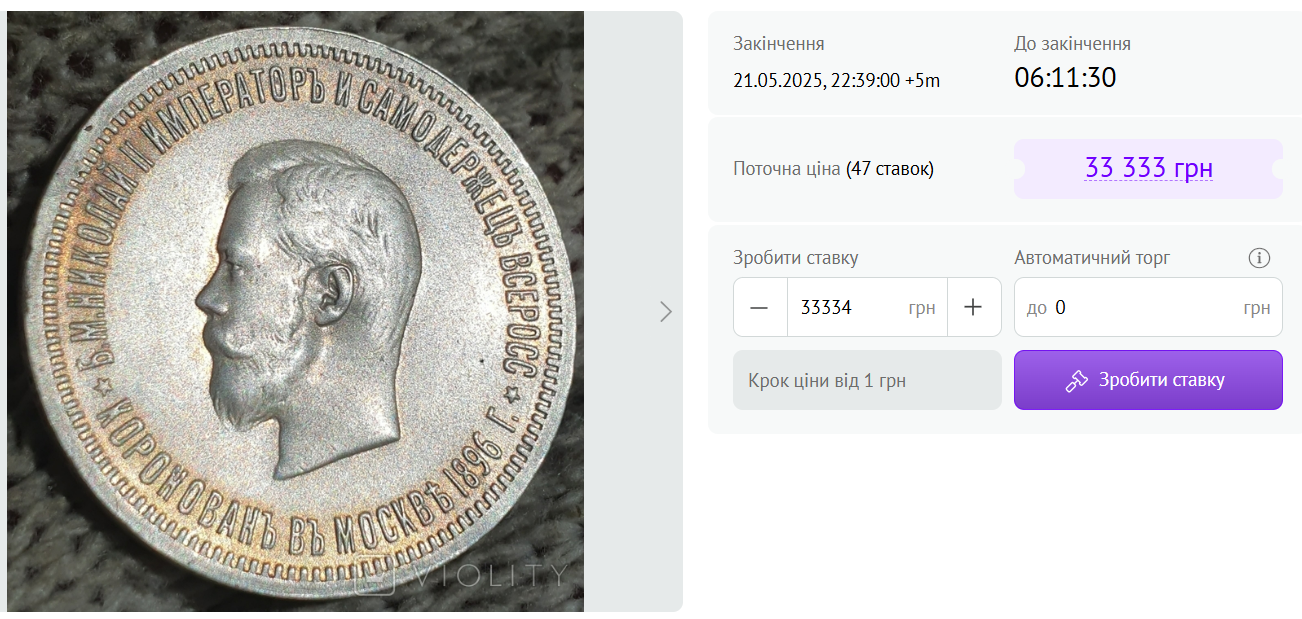
Task: Click the Поточна ціна label
Action: click(786, 169)
